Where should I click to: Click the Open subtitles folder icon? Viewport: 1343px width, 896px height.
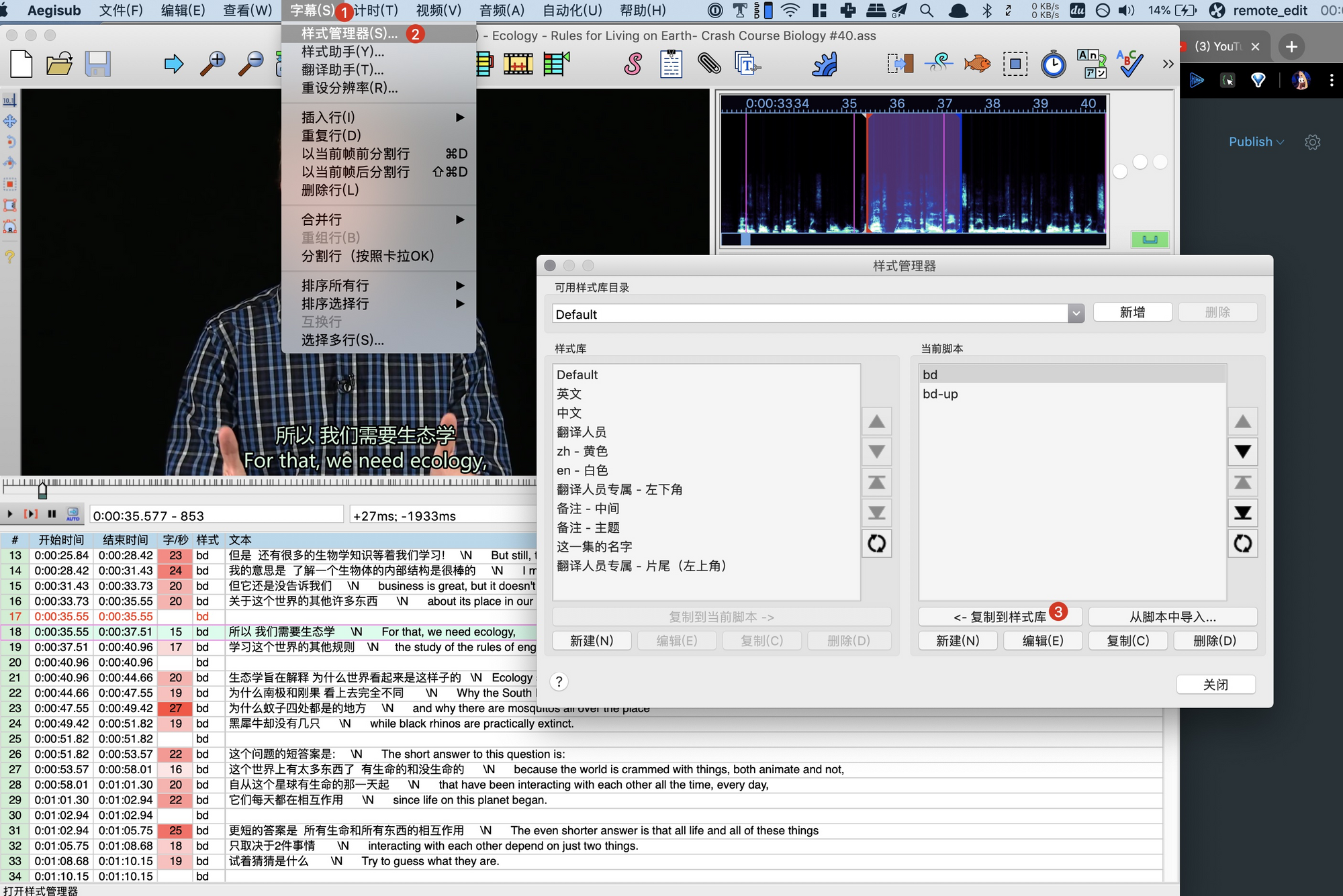59,64
